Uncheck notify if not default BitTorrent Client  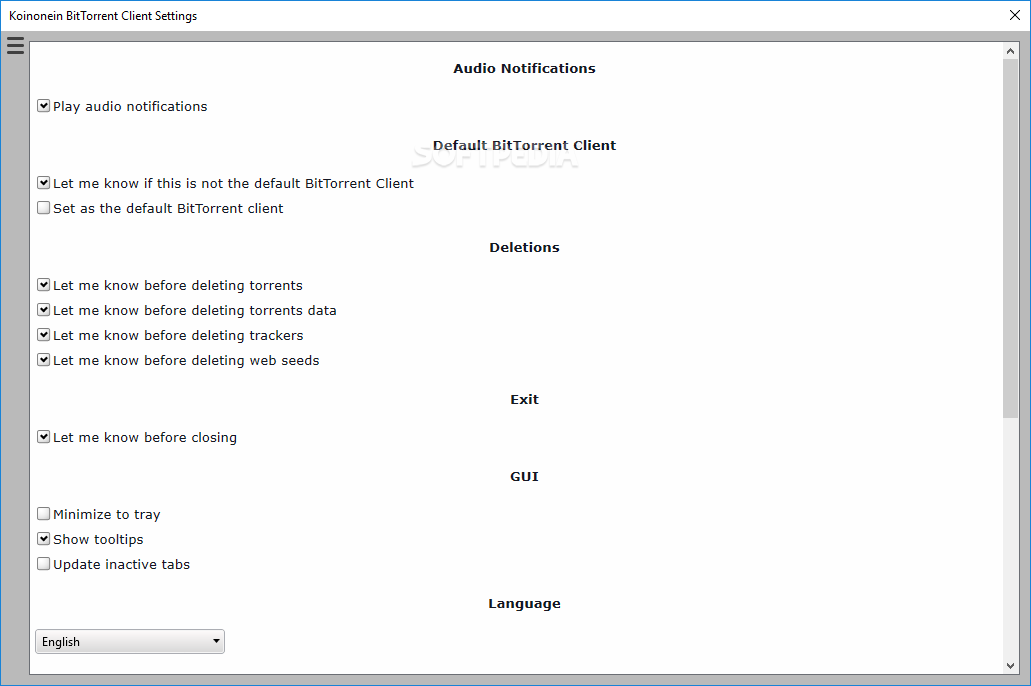[x=43, y=183]
